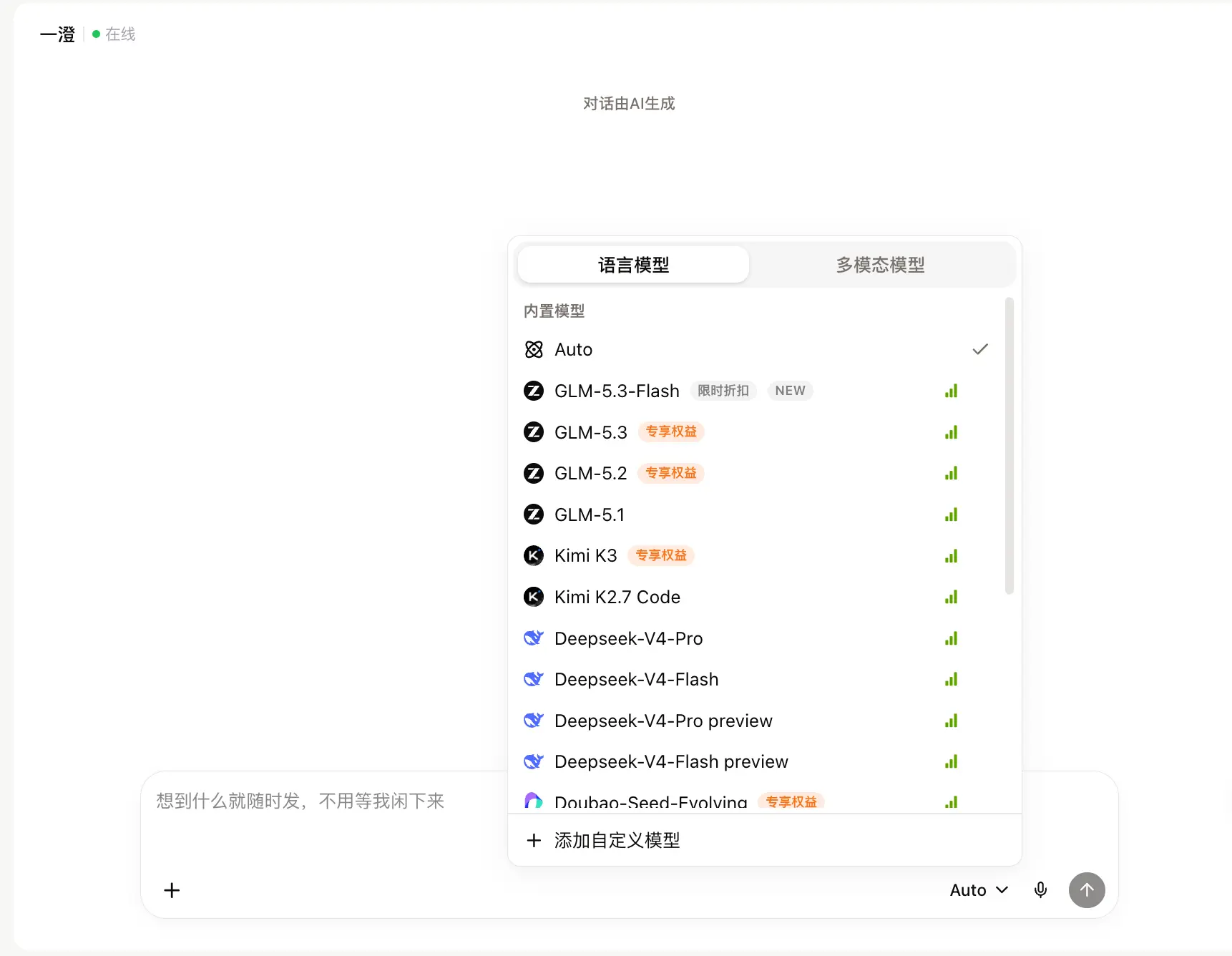This screenshot has width=1232, height=956.
Task: Click the 在线 online status label
Action: (120, 34)
